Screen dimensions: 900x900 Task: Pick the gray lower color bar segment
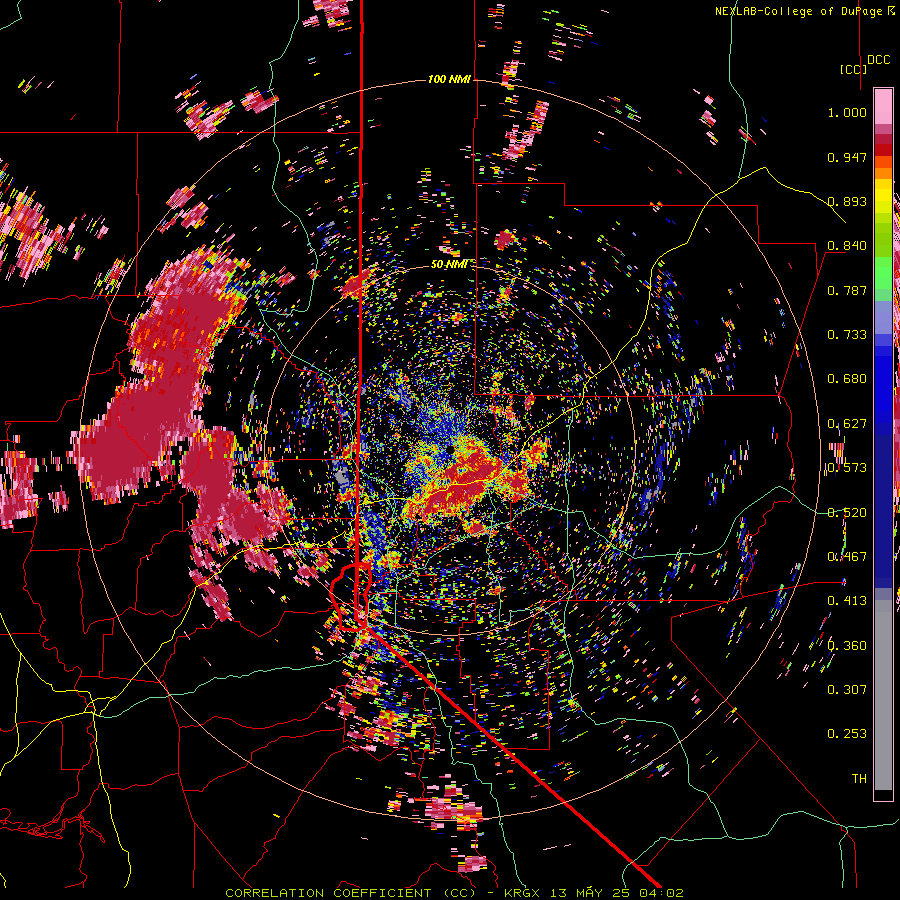883,695
